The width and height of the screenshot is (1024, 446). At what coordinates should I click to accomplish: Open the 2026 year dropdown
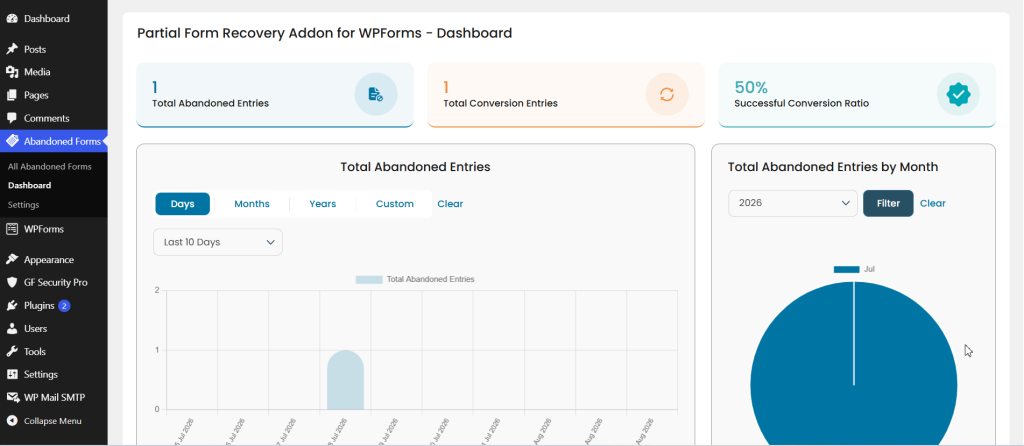click(x=793, y=203)
